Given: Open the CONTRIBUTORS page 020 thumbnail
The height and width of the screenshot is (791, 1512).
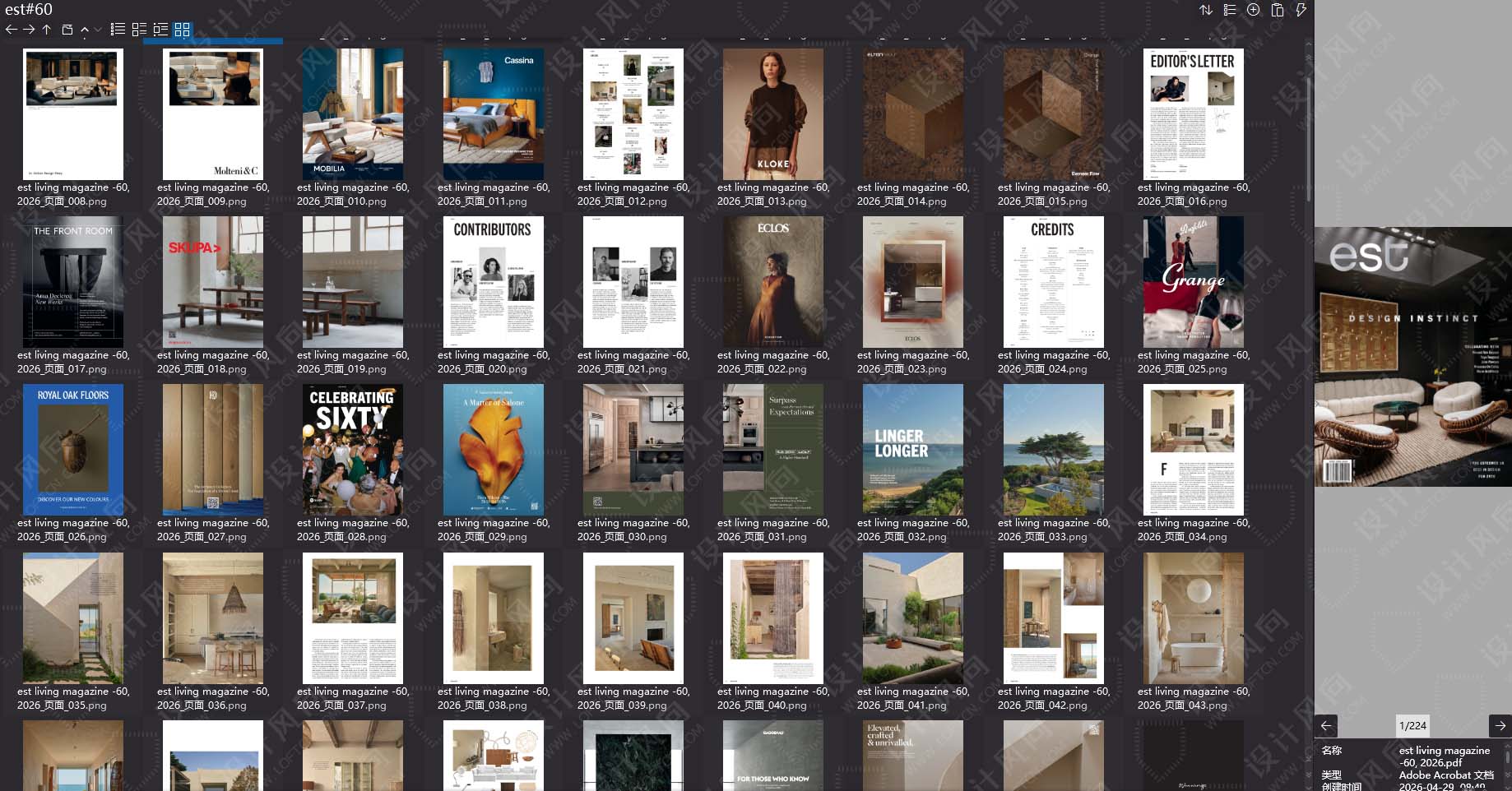Looking at the screenshot, I should [493, 282].
